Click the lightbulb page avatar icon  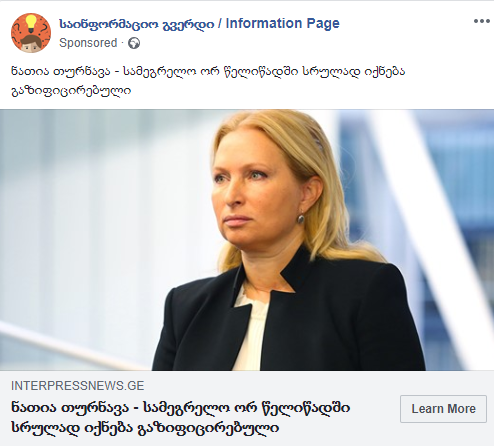point(31,33)
